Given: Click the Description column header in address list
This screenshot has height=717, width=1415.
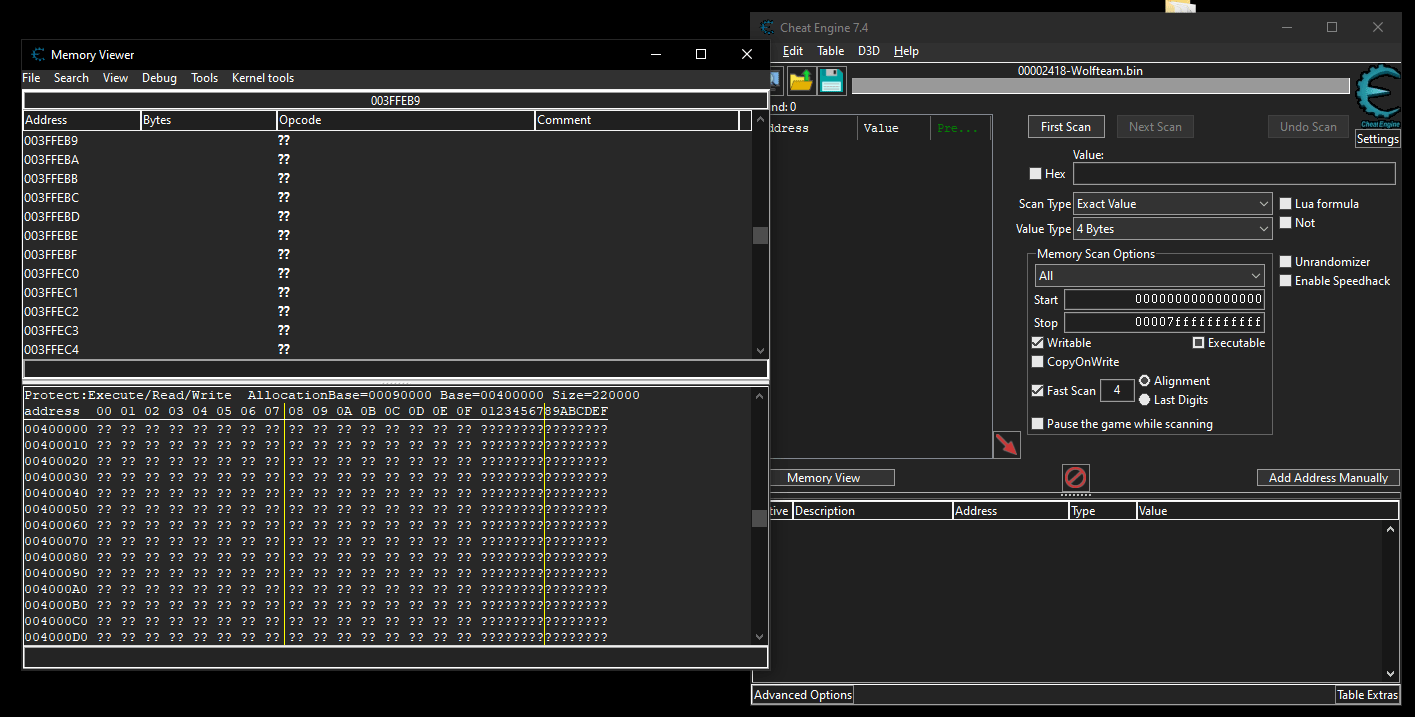Looking at the screenshot, I should click(872, 511).
